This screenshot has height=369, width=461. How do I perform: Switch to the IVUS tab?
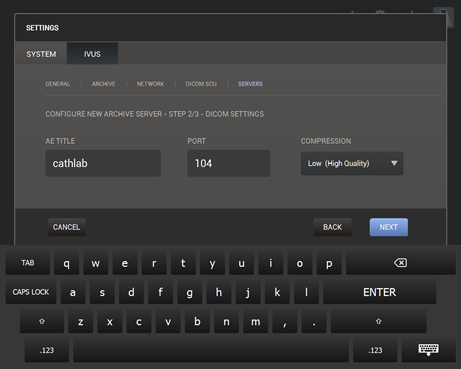tap(92, 54)
